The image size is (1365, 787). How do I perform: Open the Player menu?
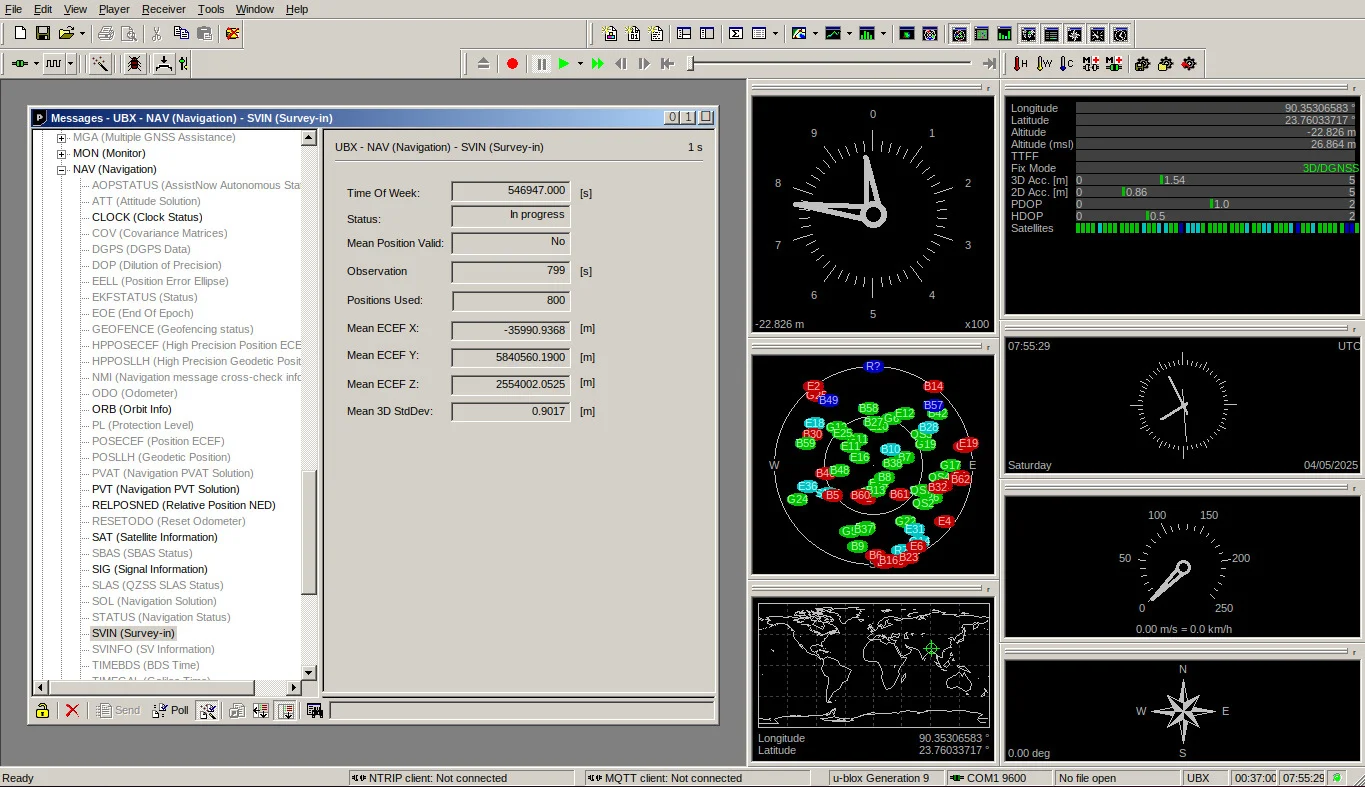(x=115, y=9)
